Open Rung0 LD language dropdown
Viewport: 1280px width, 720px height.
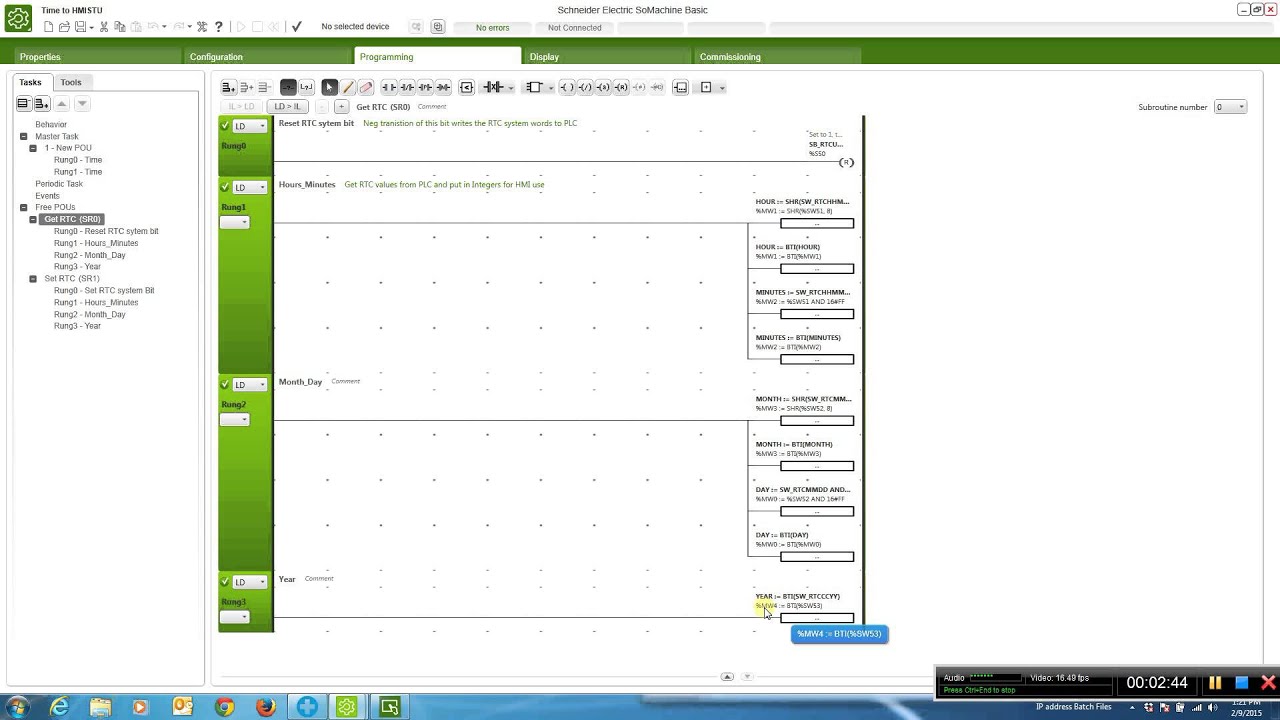pos(250,126)
